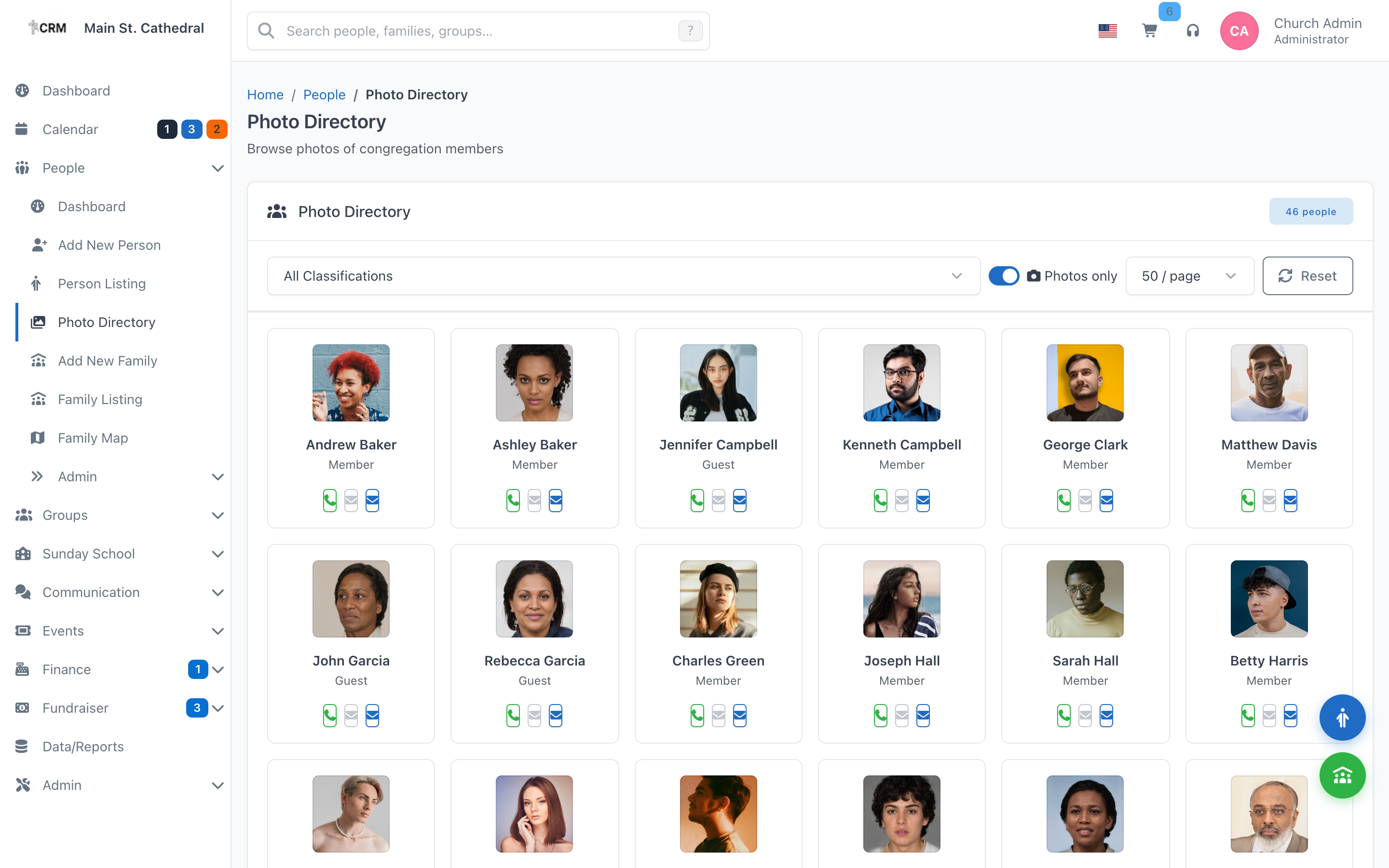Select the US flag language icon

(x=1107, y=30)
